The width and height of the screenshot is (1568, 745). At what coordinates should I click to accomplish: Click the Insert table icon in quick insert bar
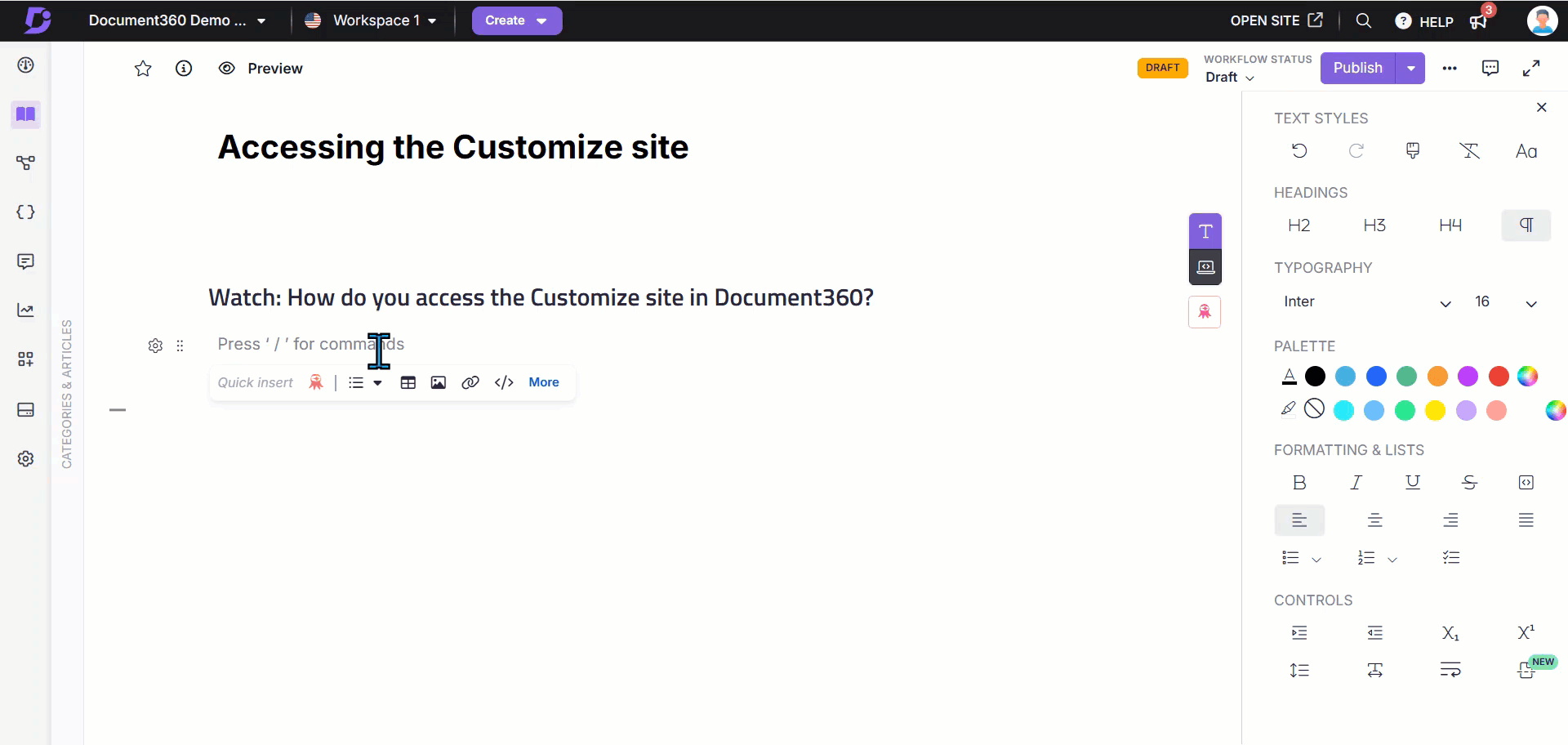408,382
